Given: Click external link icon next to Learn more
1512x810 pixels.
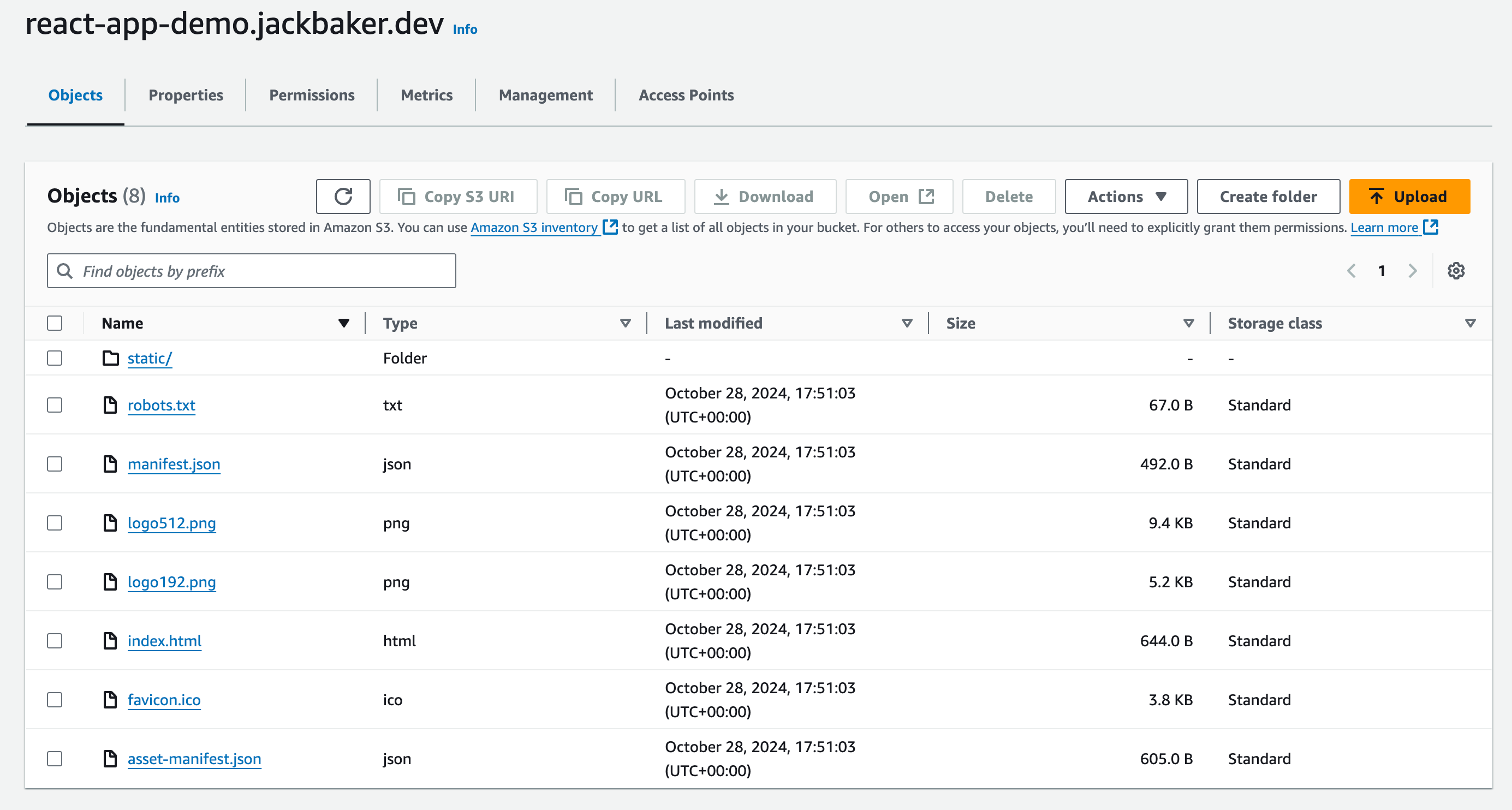Looking at the screenshot, I should point(1431,227).
